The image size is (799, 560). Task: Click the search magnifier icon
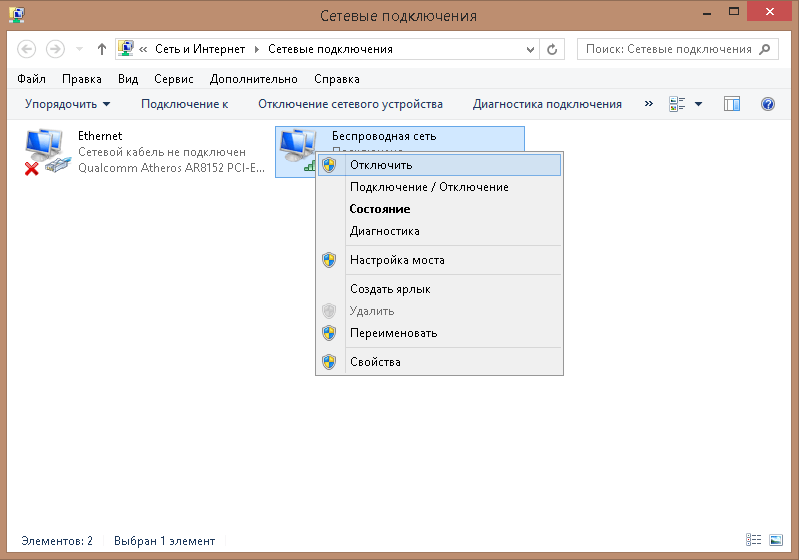764,49
